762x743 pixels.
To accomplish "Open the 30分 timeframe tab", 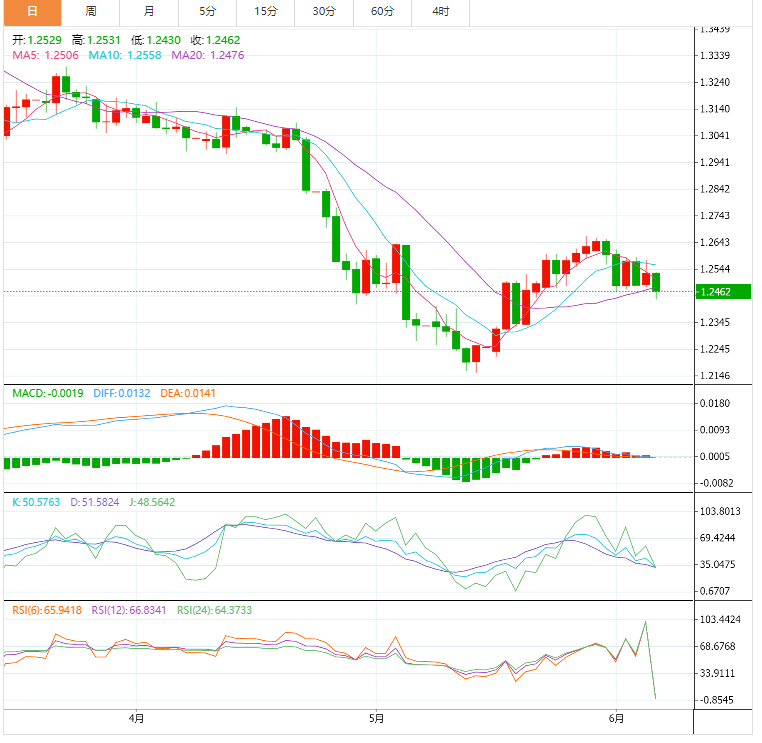I will pos(324,12).
